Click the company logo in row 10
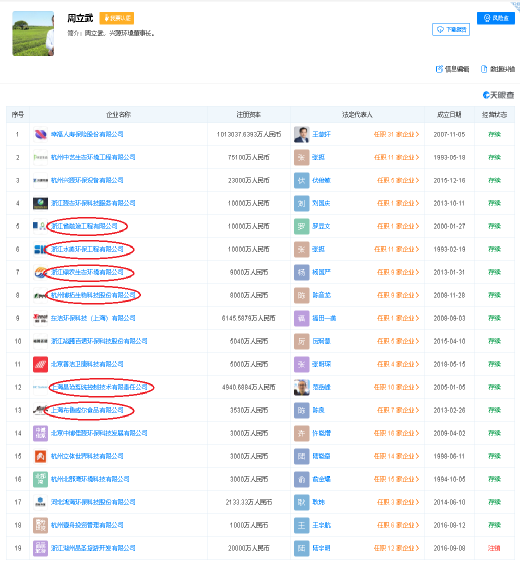The height and width of the screenshot is (562, 520). [x=40, y=341]
